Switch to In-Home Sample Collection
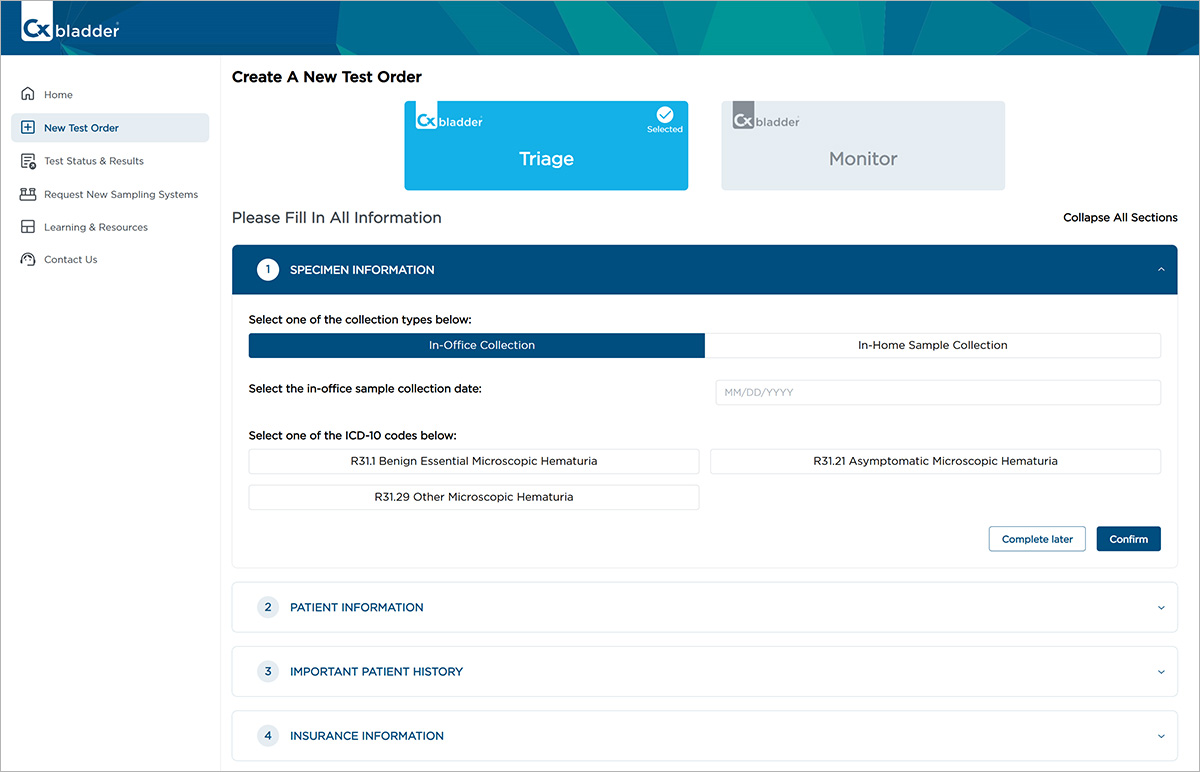This screenshot has height=772, width=1200. click(x=932, y=345)
